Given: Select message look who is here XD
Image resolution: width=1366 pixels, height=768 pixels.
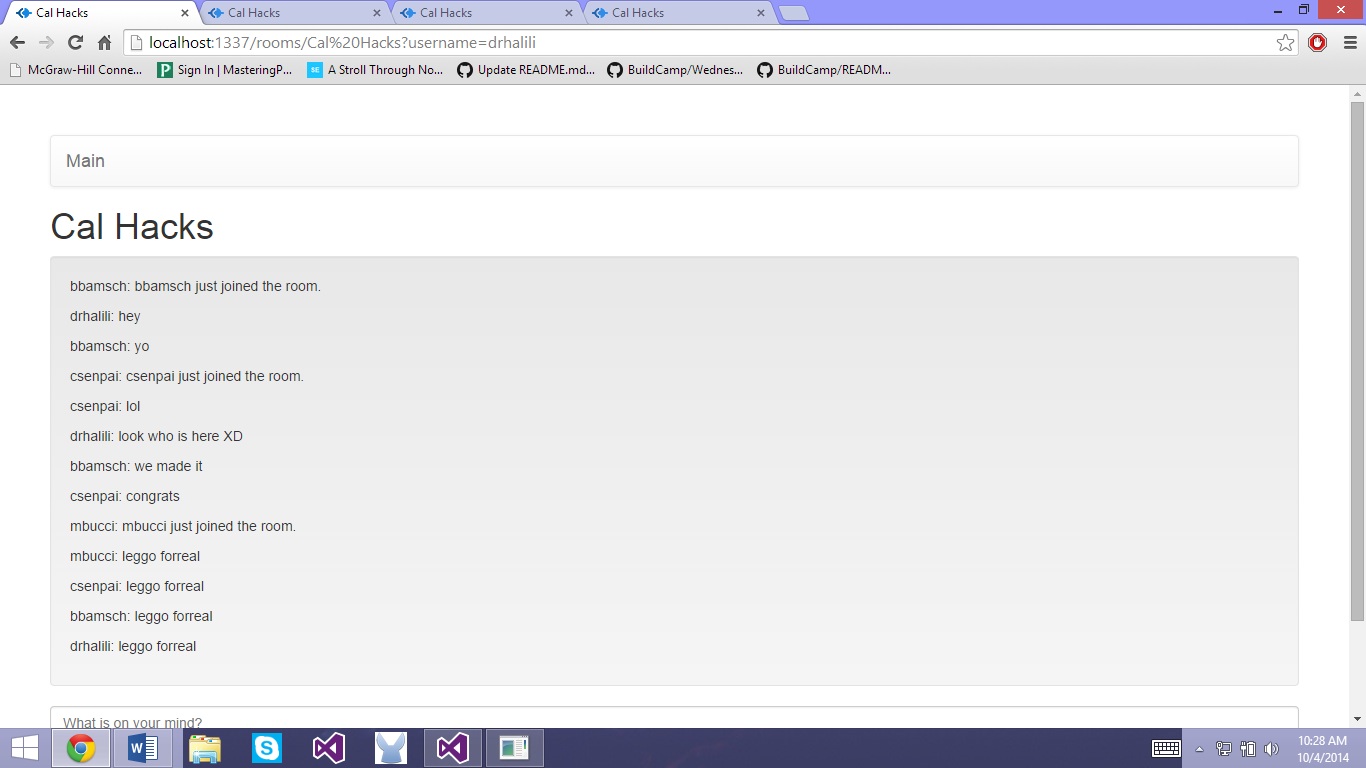Looking at the screenshot, I should 156,436.
